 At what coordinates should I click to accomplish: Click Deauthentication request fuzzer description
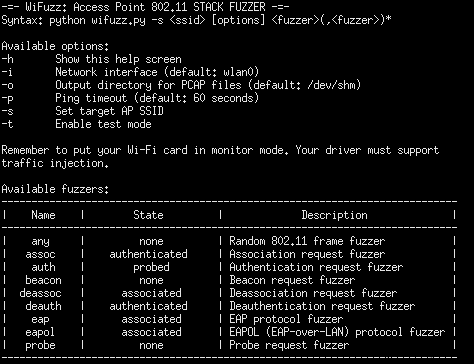(322, 306)
